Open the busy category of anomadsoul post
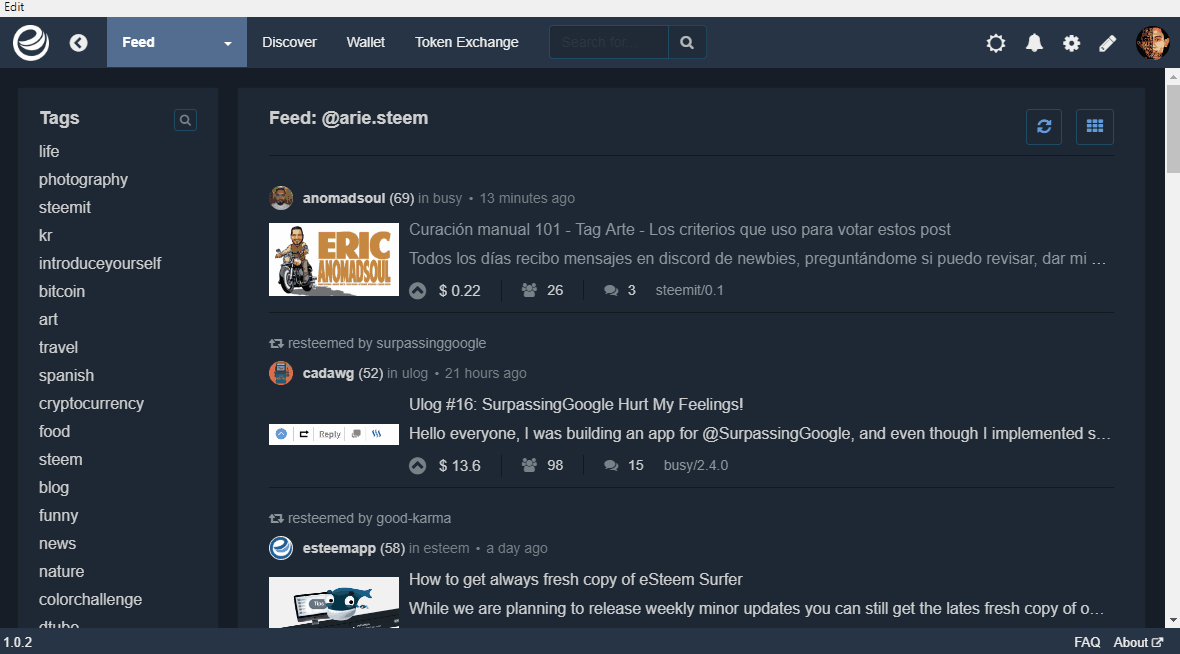 pos(447,198)
